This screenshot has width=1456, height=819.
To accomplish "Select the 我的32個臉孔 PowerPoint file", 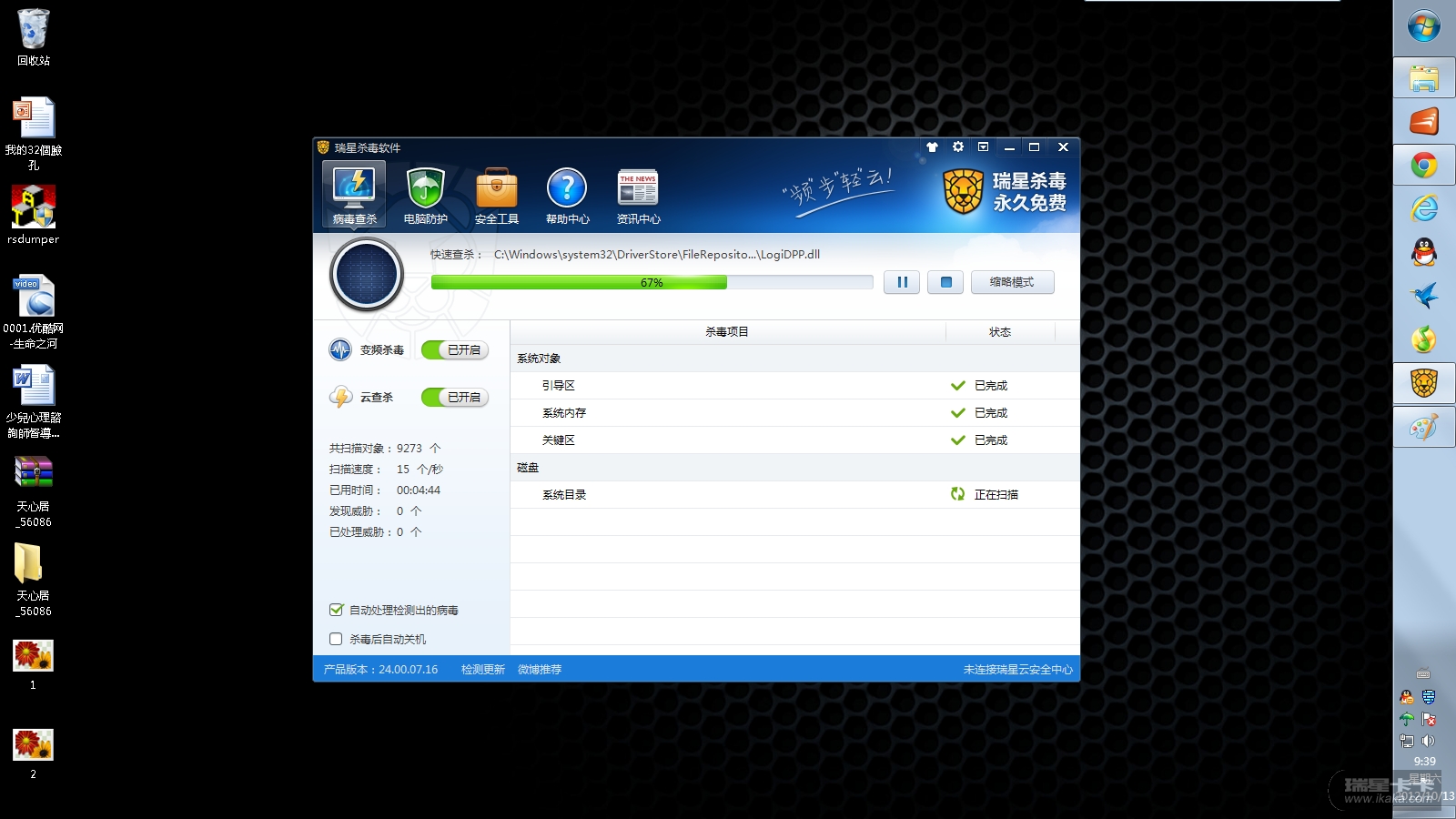I will [34, 134].
